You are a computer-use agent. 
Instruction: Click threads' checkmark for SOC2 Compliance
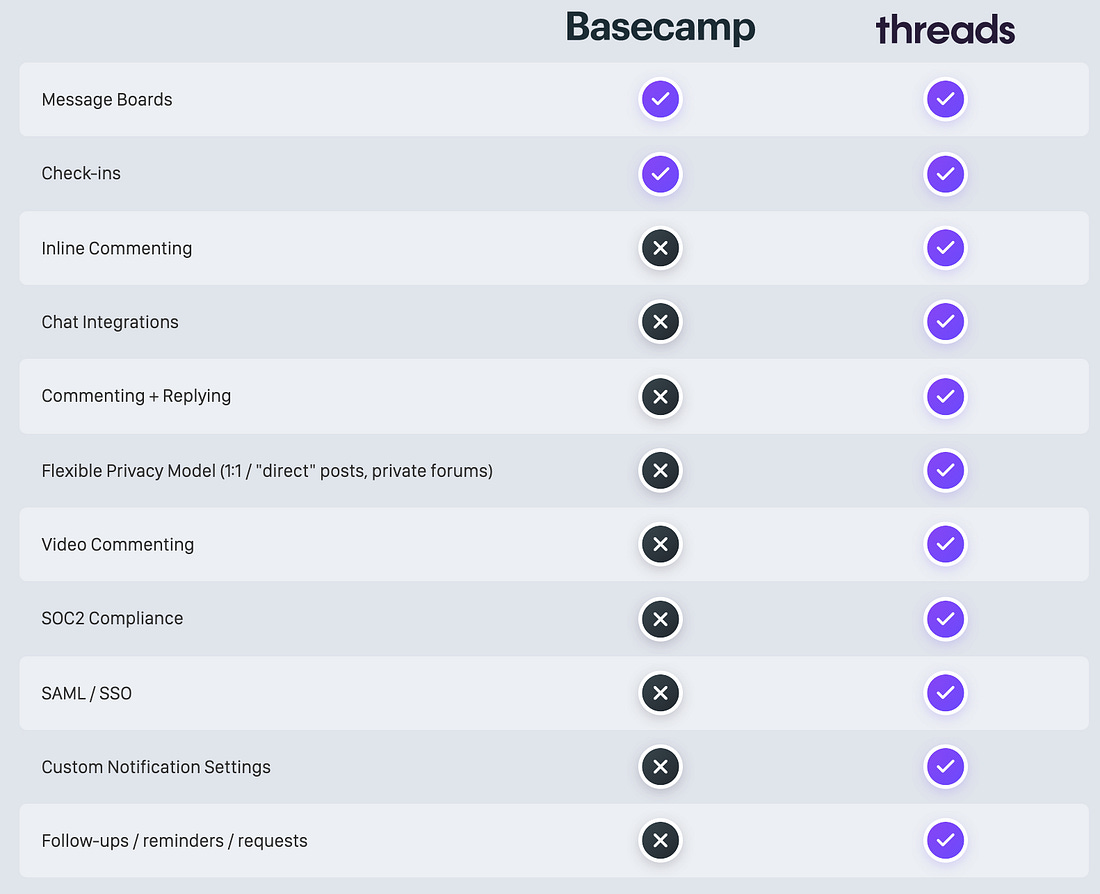pos(945,619)
